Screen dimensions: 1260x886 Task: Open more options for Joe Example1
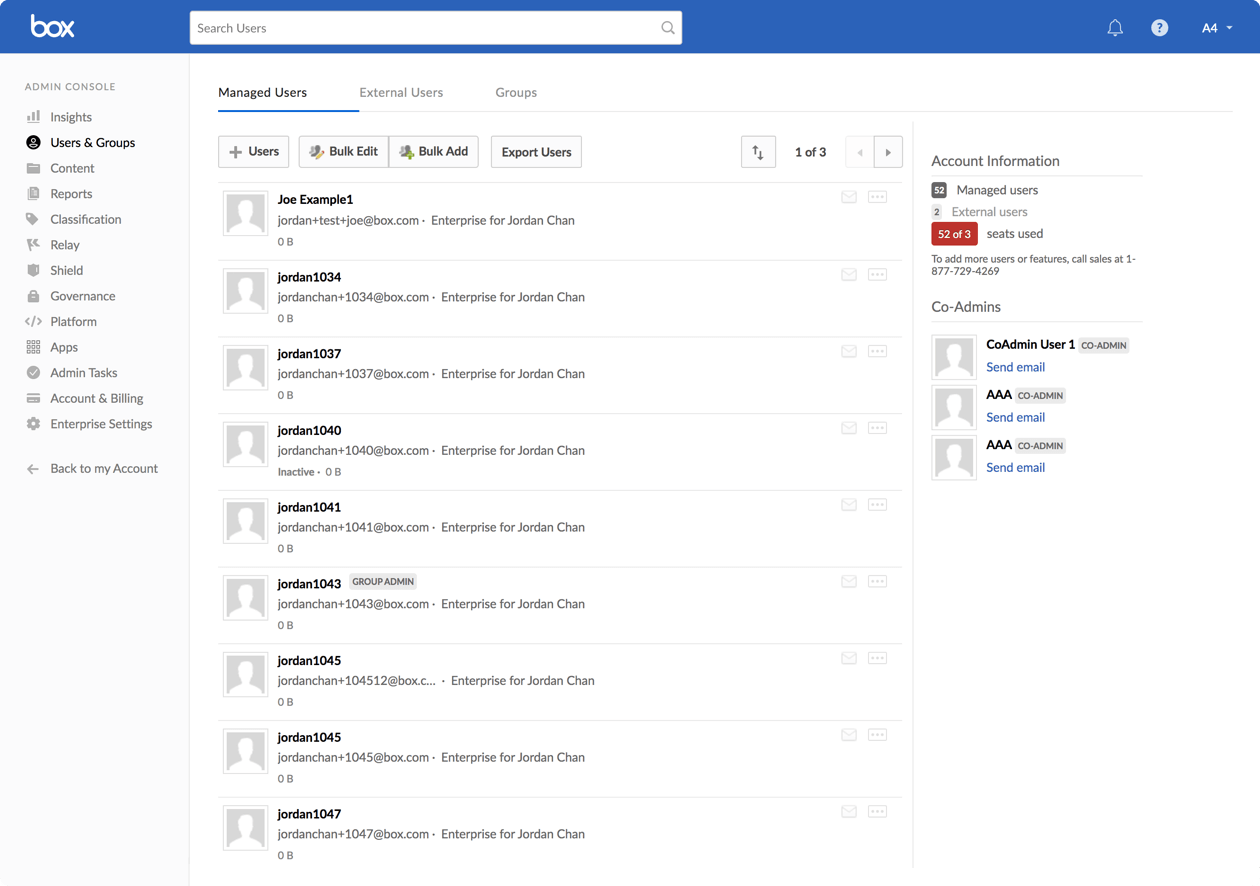coord(877,197)
